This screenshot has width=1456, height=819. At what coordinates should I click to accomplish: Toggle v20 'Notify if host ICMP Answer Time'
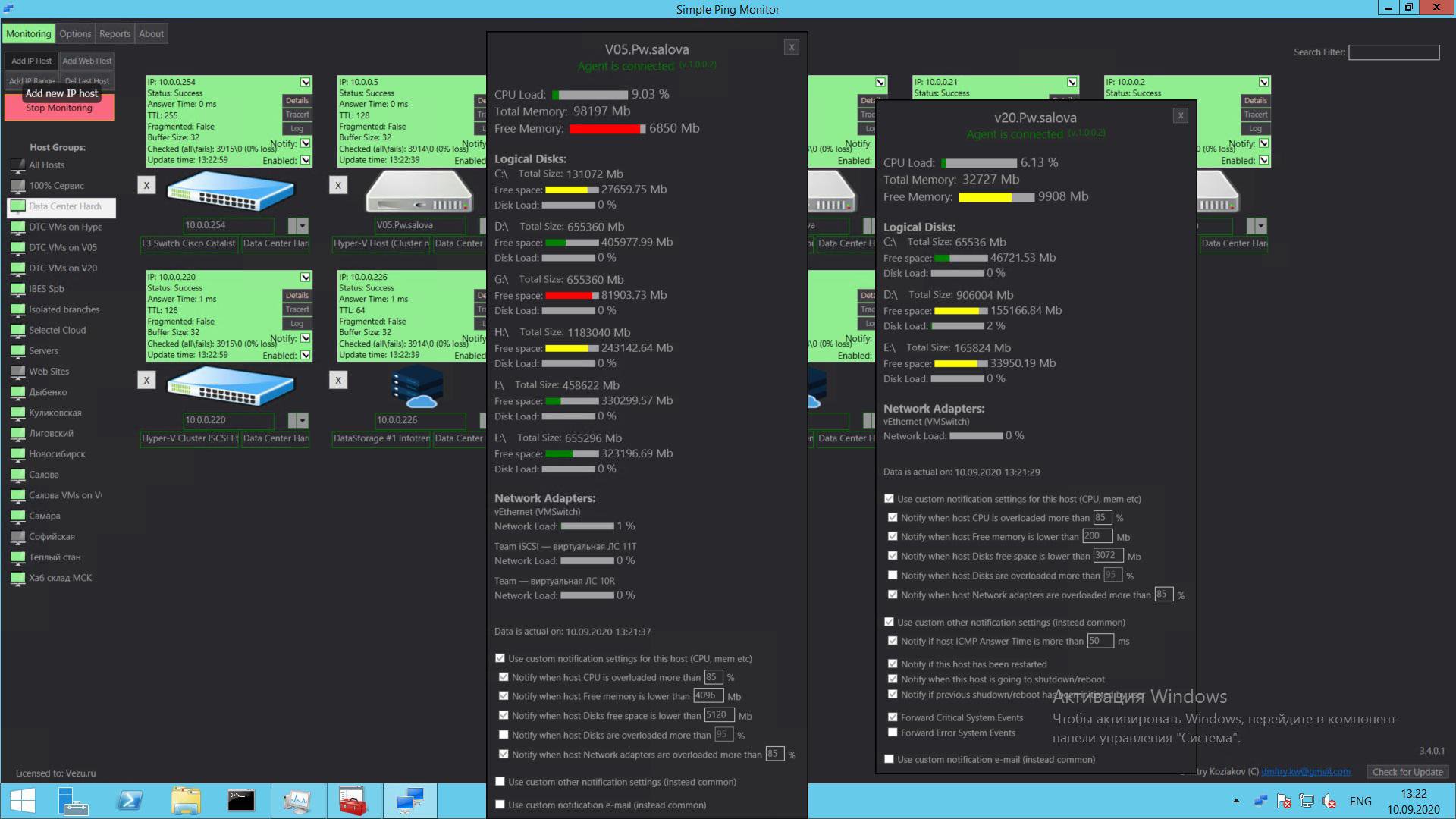point(893,641)
